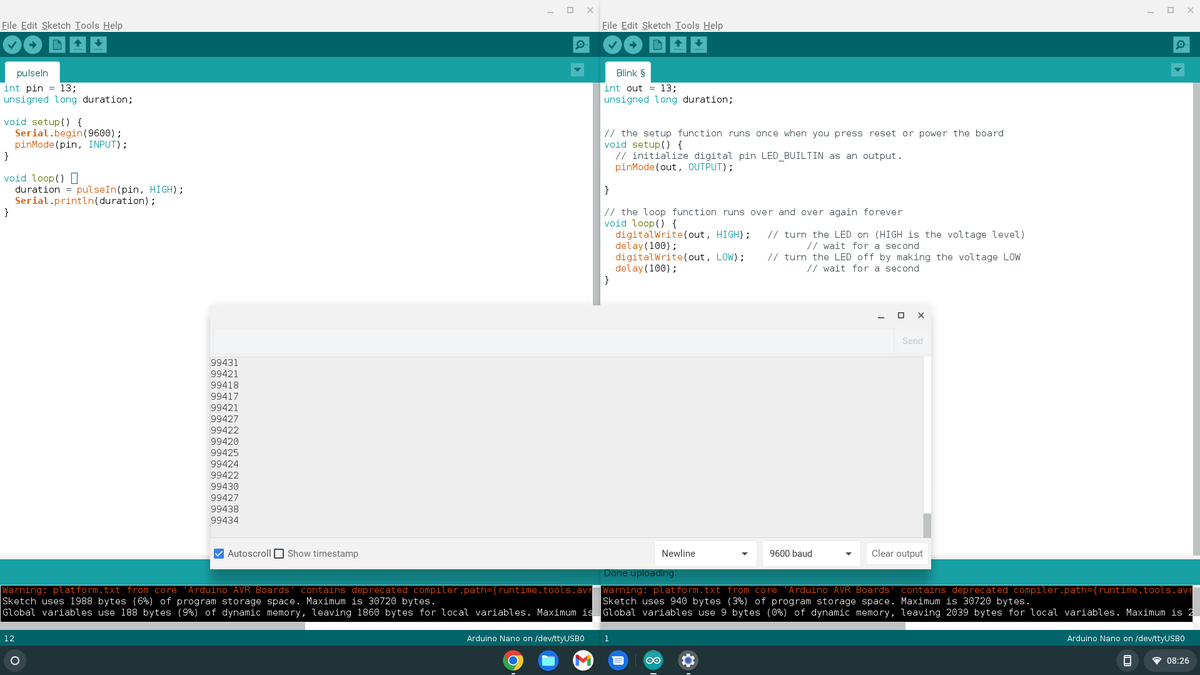Click New sketch icon in pulseIn window
The height and width of the screenshot is (675, 1200).
57,45
